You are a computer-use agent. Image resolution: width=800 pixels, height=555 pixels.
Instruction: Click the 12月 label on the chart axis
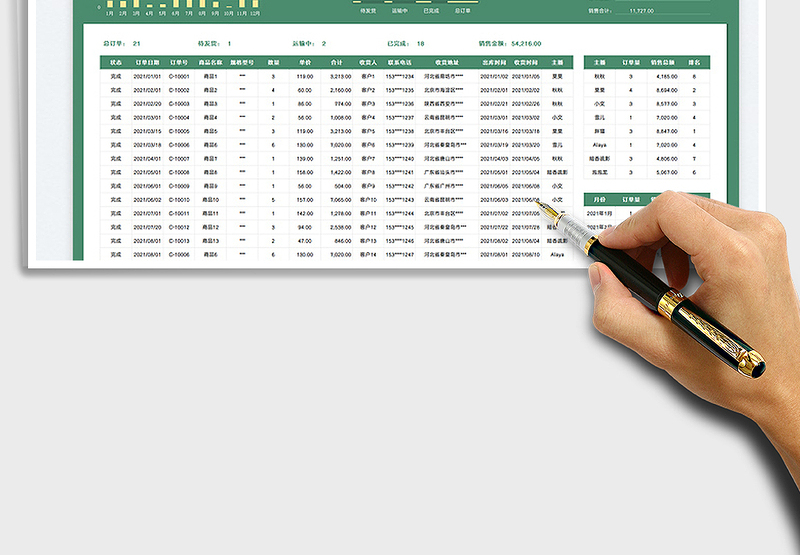pos(255,14)
